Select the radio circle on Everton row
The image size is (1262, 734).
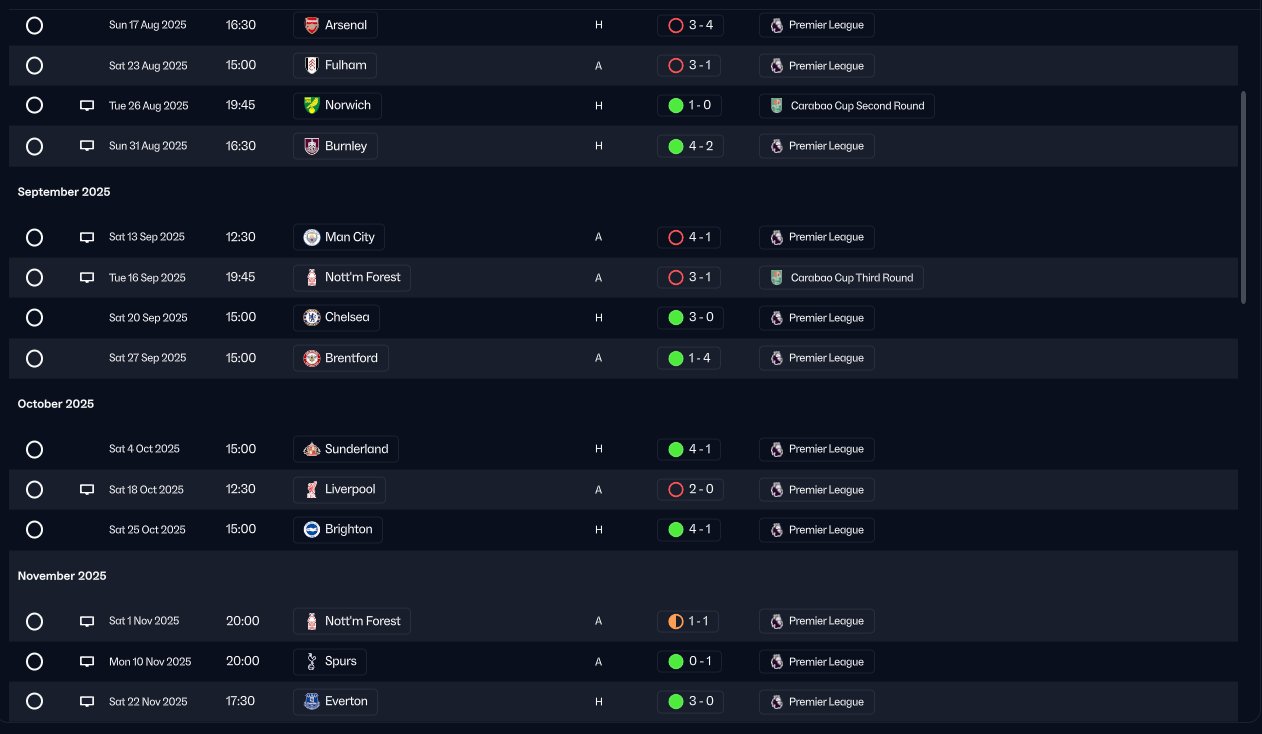[x=34, y=702]
